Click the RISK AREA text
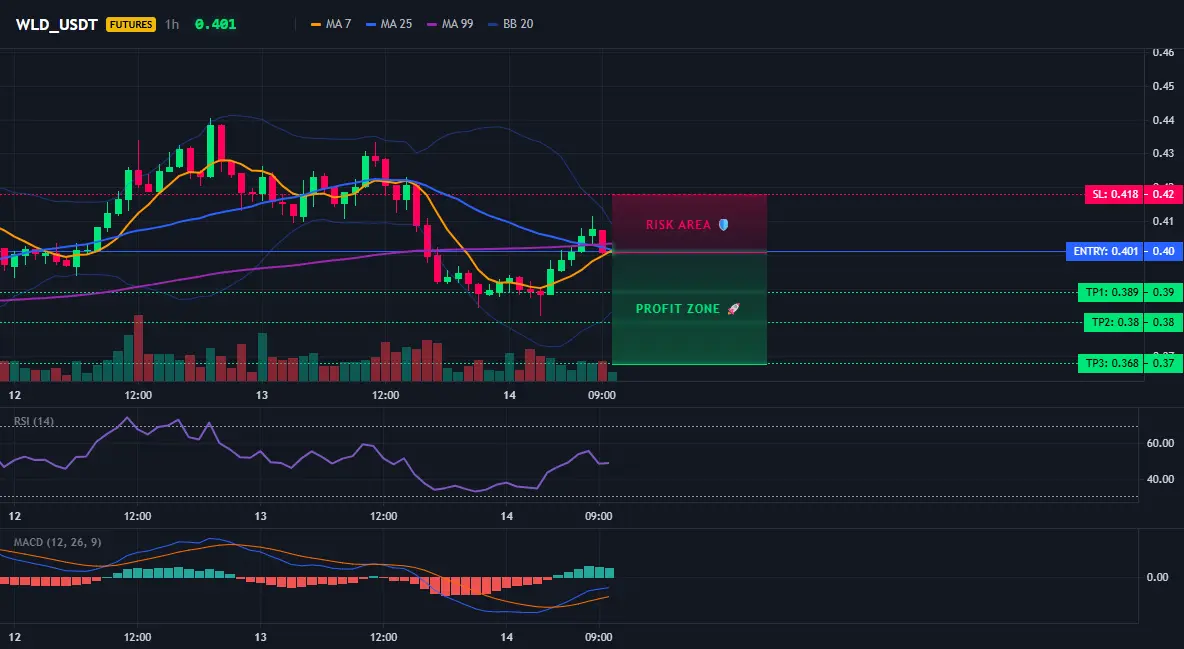The image size is (1184, 649). [x=678, y=224]
